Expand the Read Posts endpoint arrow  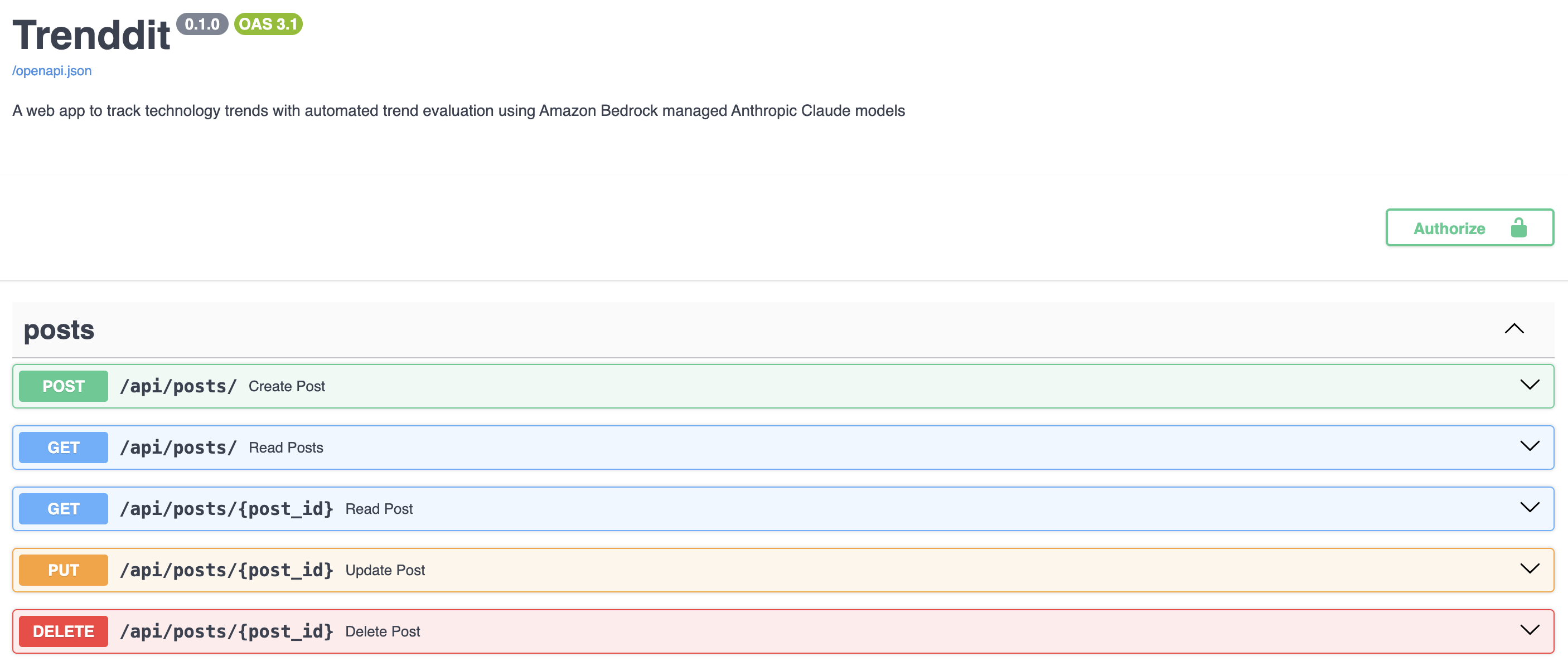click(x=1529, y=446)
